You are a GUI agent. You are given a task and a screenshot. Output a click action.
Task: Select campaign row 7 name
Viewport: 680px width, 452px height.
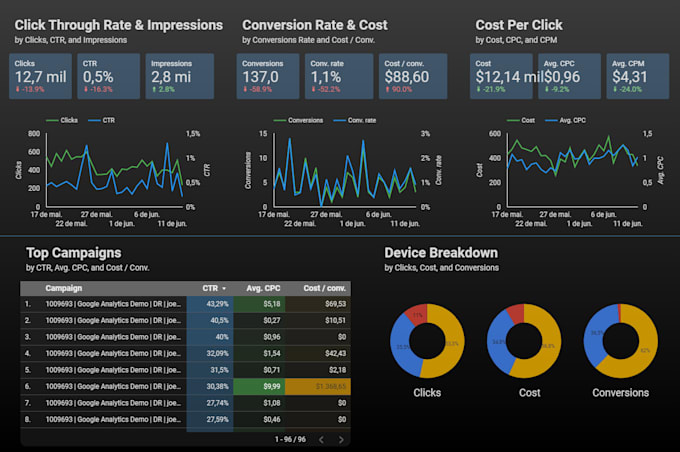113,403
